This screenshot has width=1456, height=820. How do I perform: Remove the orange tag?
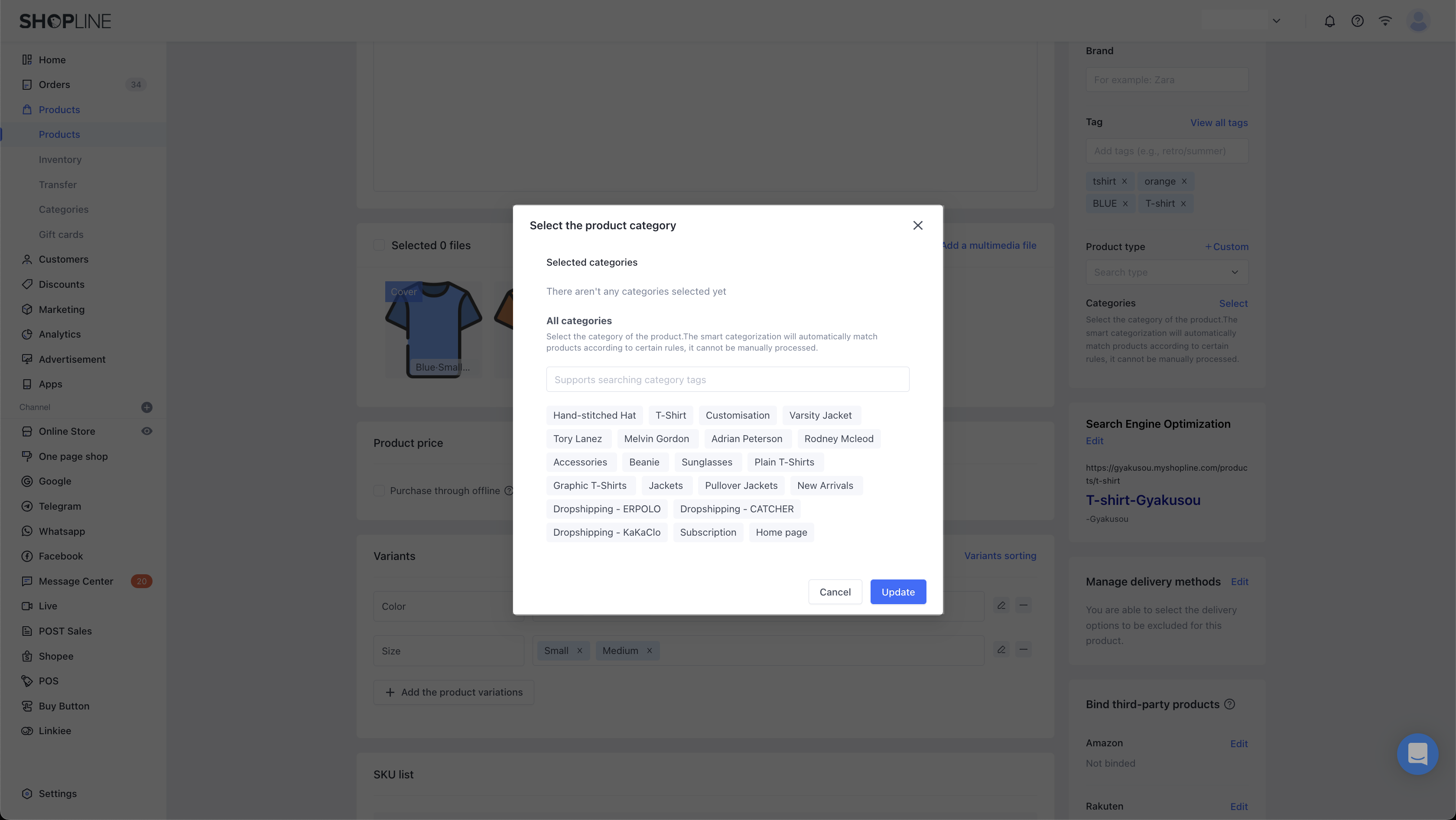[x=1184, y=182]
